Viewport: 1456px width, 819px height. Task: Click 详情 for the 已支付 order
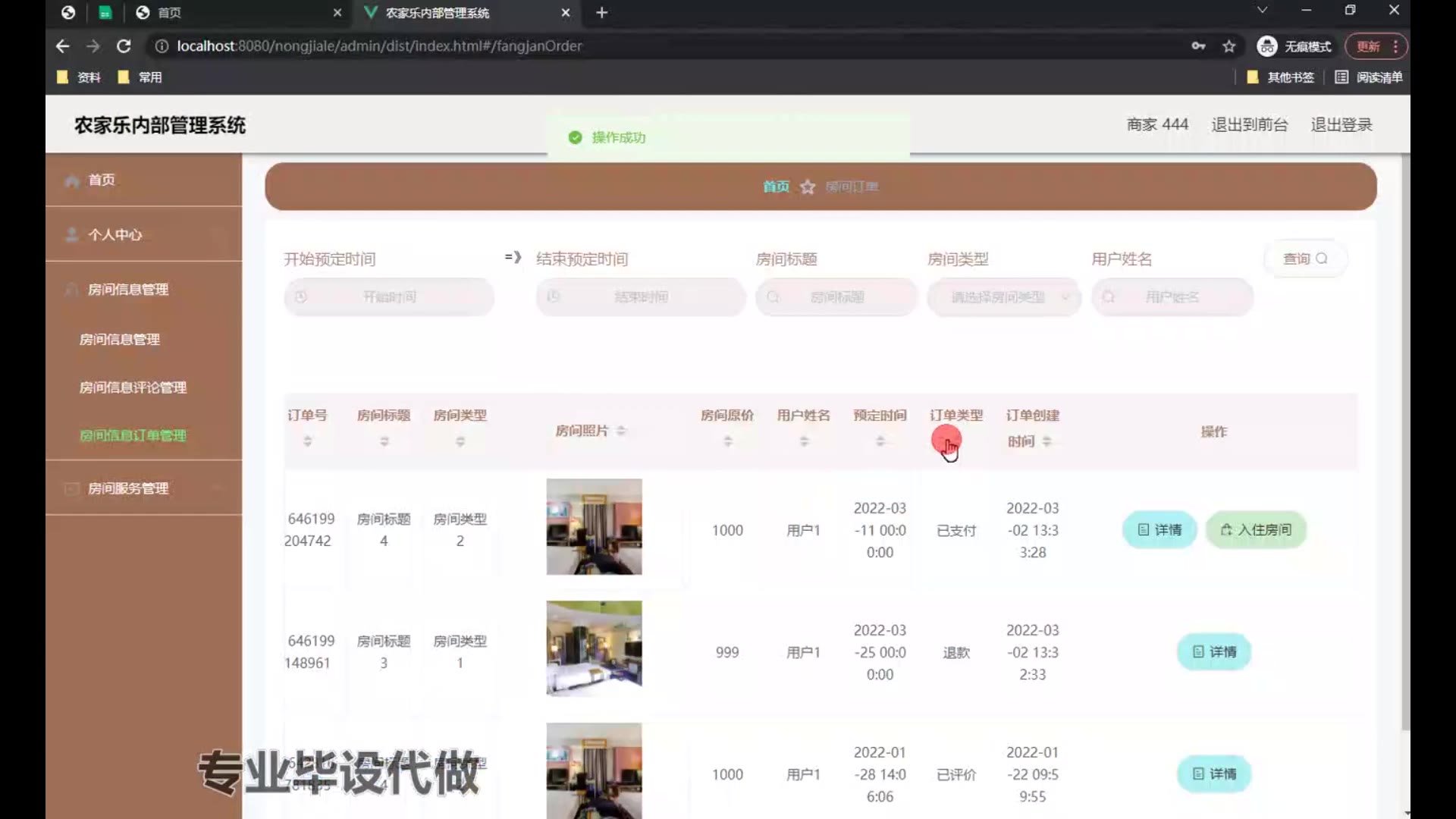point(1159,530)
